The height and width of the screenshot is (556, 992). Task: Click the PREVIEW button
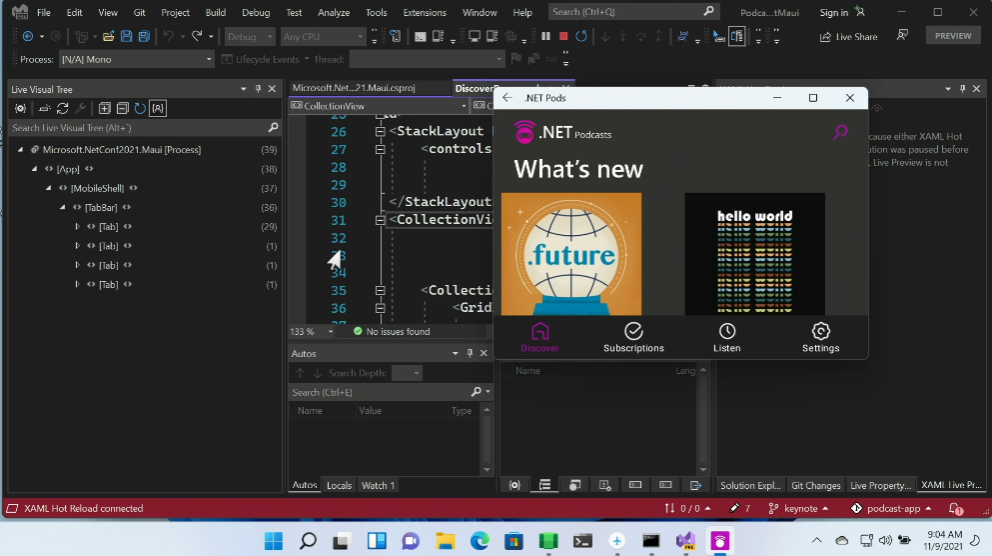point(952,35)
